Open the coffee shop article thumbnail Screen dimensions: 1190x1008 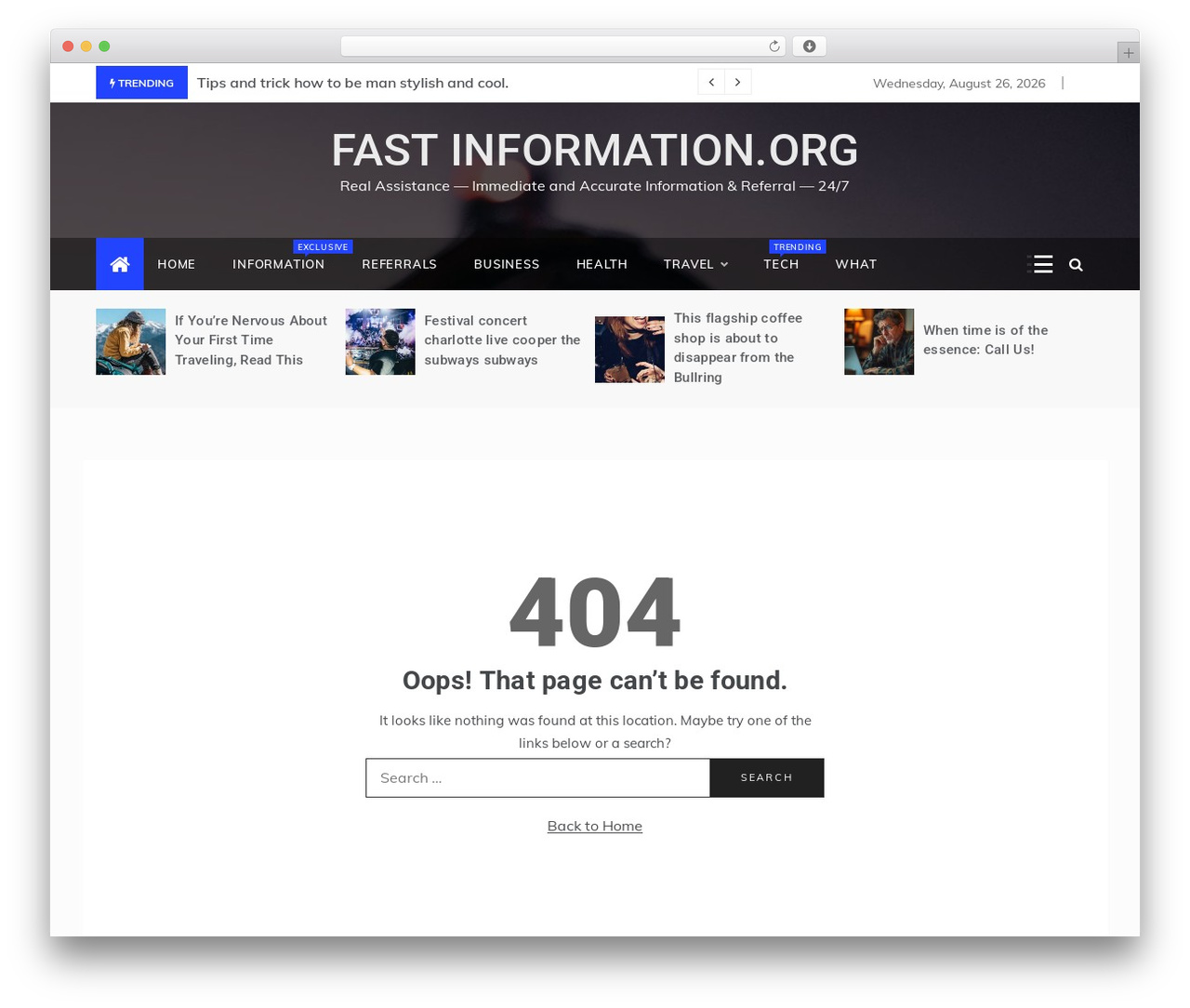click(x=629, y=350)
